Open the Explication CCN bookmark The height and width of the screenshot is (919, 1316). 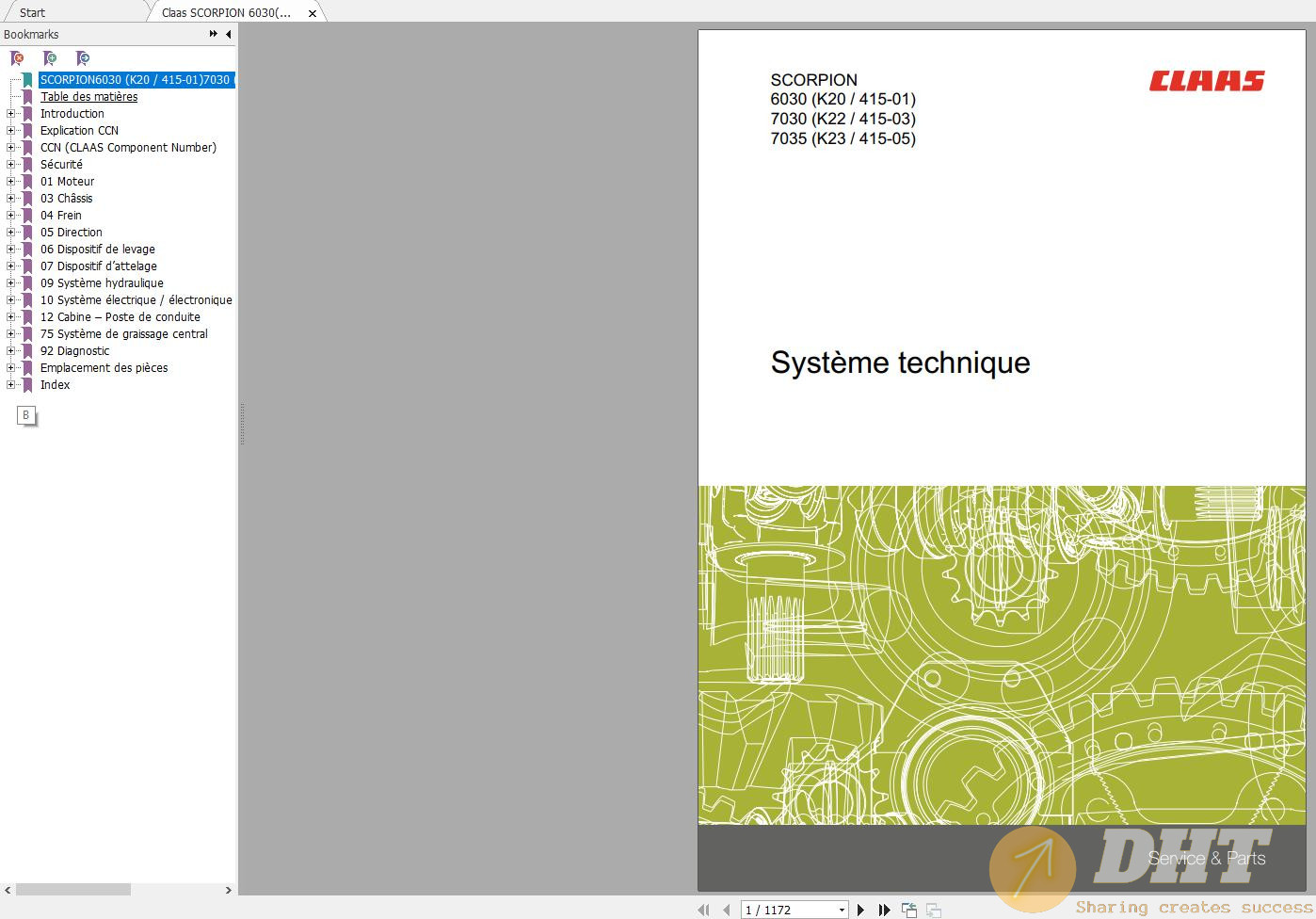click(79, 131)
